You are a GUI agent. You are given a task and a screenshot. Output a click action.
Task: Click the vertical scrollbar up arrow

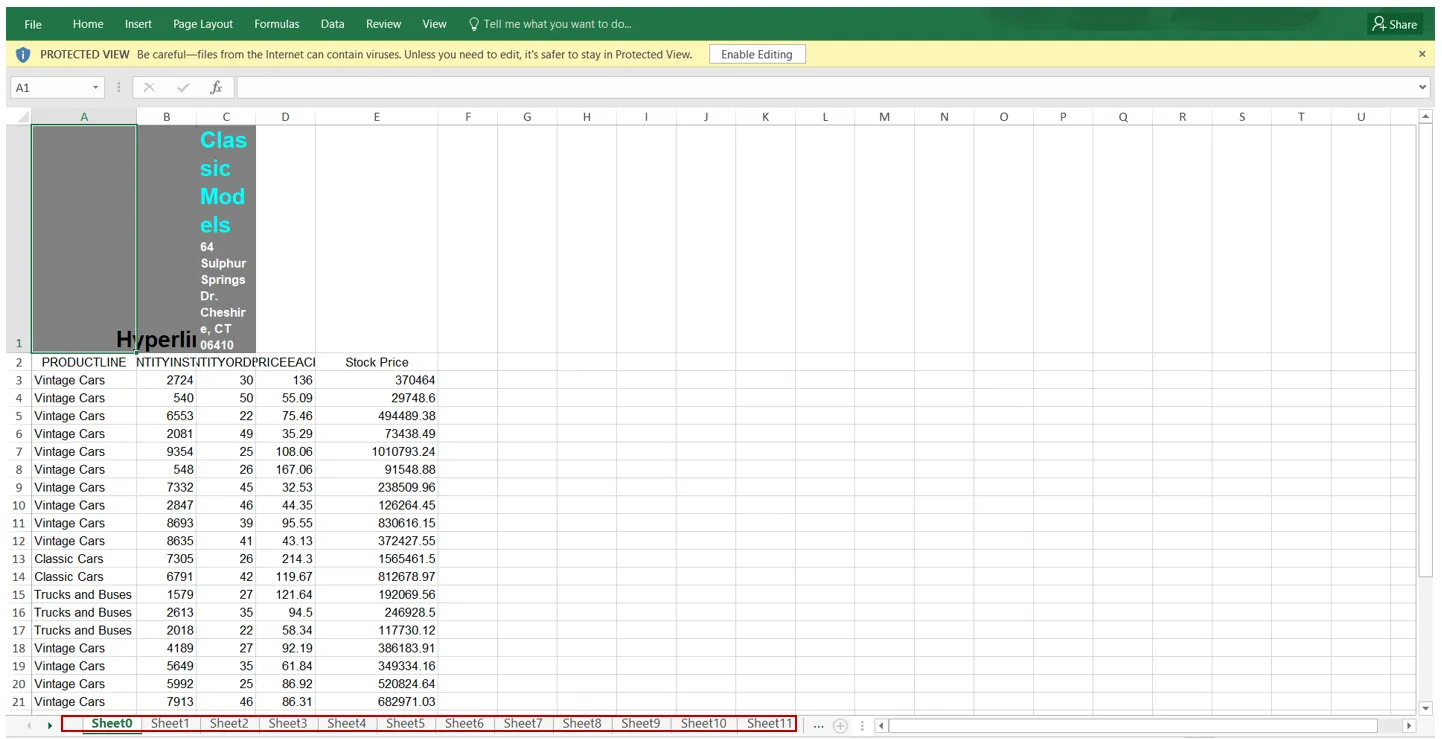(x=1426, y=117)
